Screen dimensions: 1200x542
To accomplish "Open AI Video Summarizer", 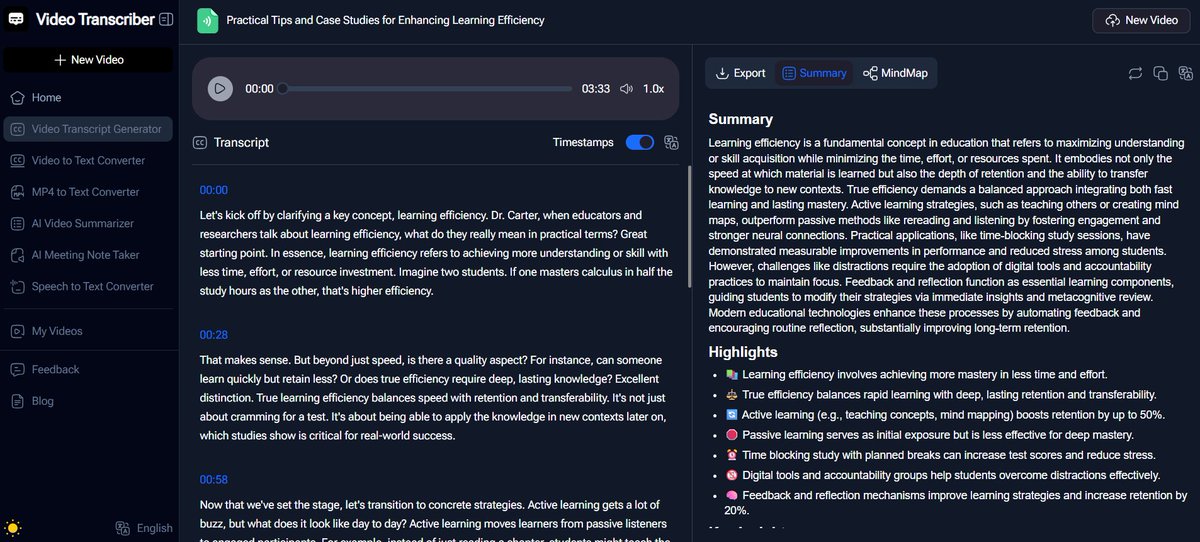I will click(x=88, y=223).
